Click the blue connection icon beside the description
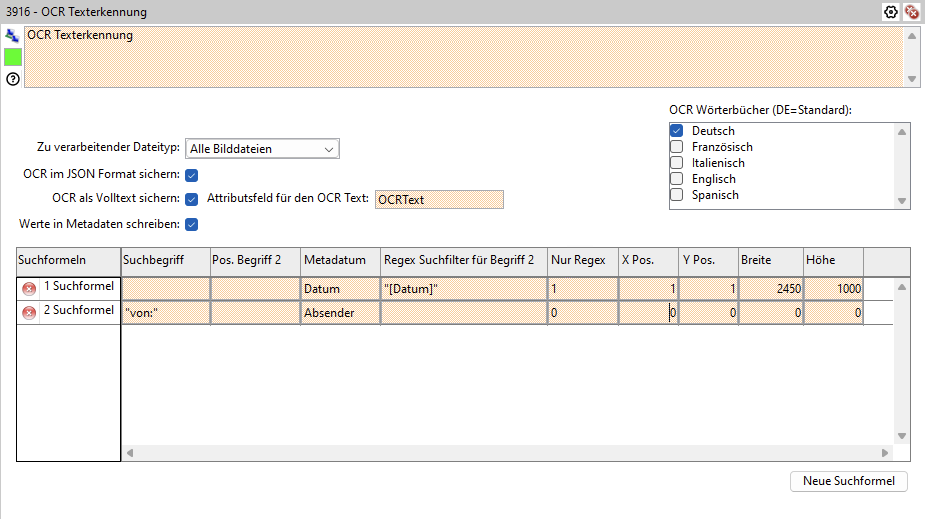Image resolution: width=925 pixels, height=519 pixels. [x=12, y=36]
